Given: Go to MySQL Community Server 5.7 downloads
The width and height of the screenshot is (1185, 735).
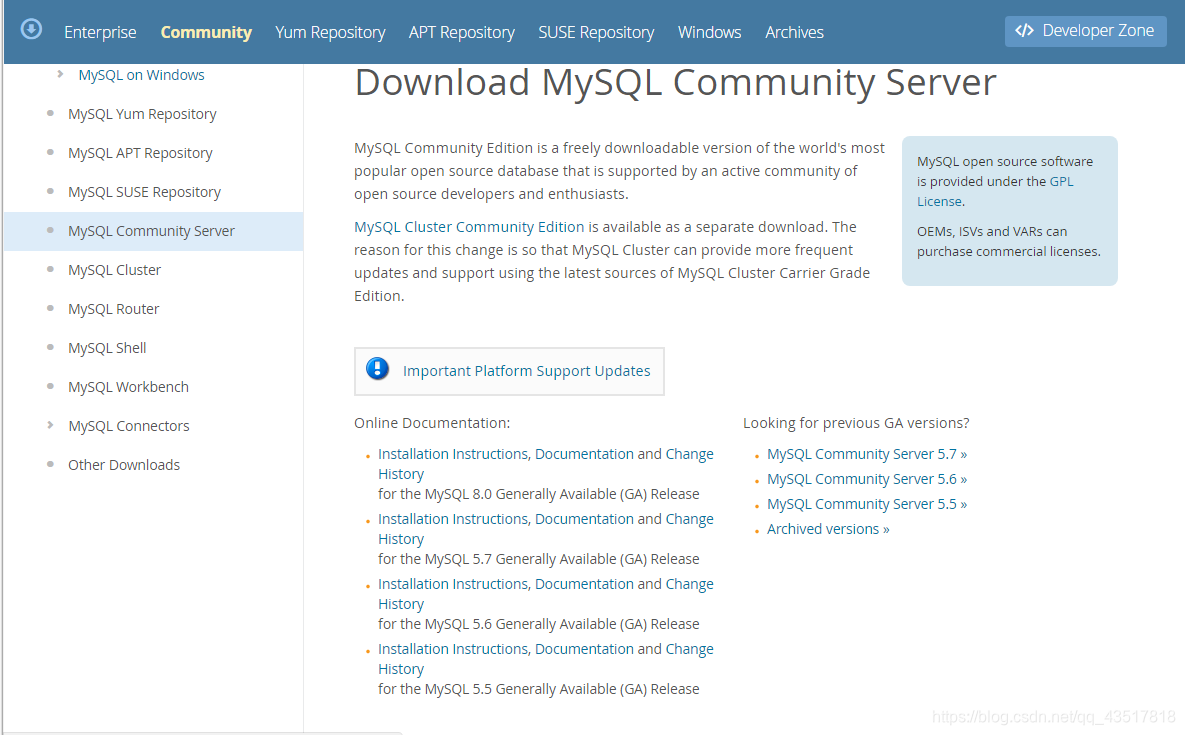Looking at the screenshot, I should [x=867, y=454].
